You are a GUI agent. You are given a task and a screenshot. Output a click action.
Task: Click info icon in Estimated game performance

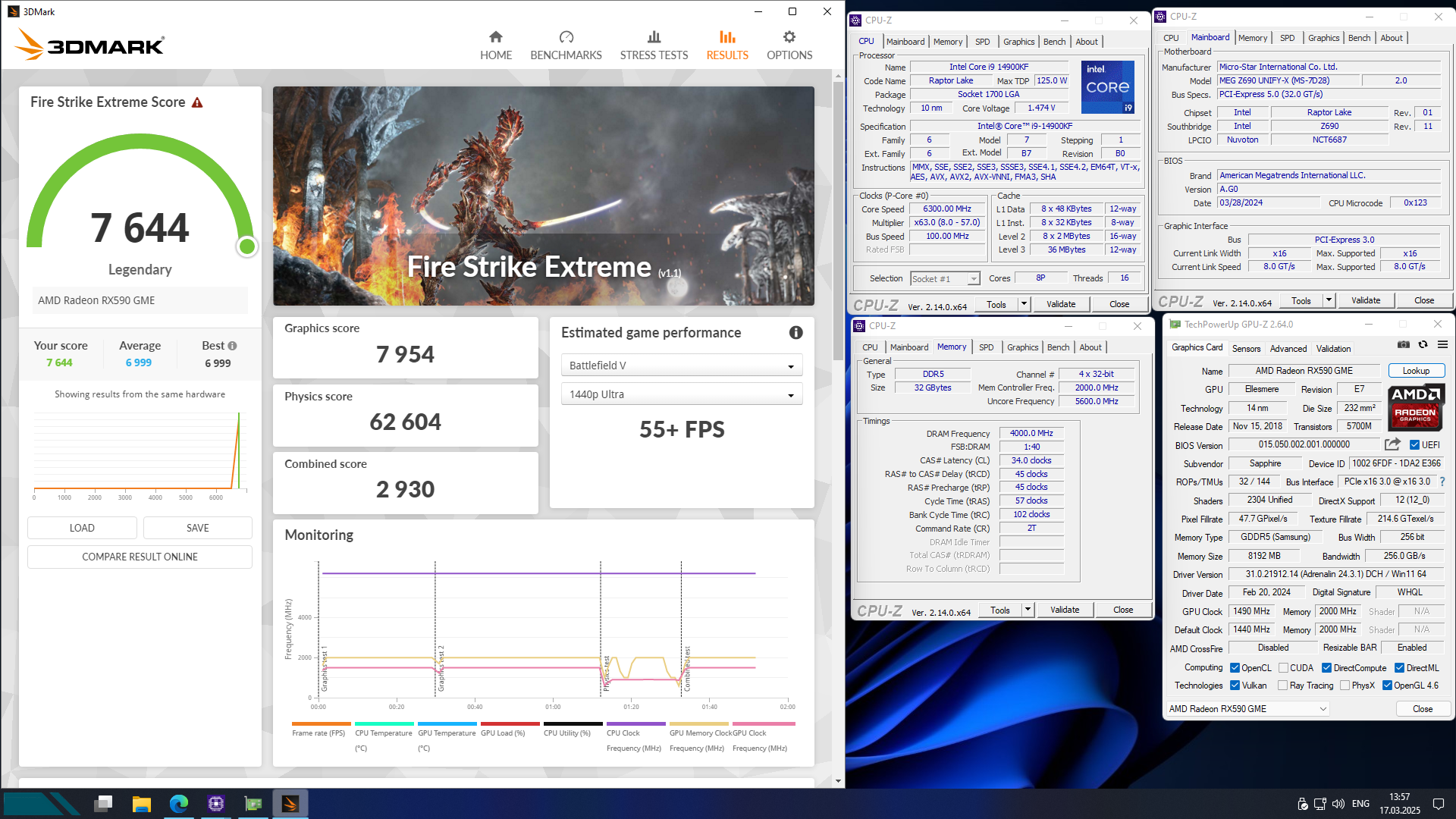click(x=795, y=333)
